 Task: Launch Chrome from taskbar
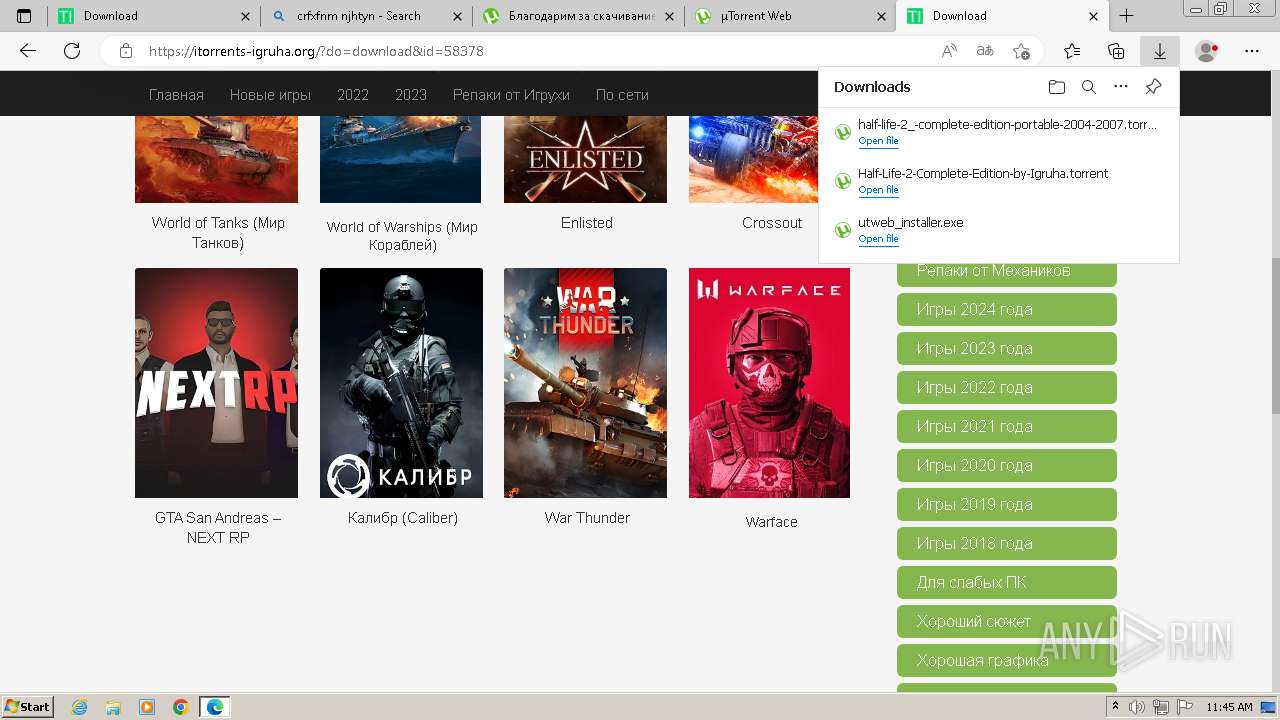point(181,707)
